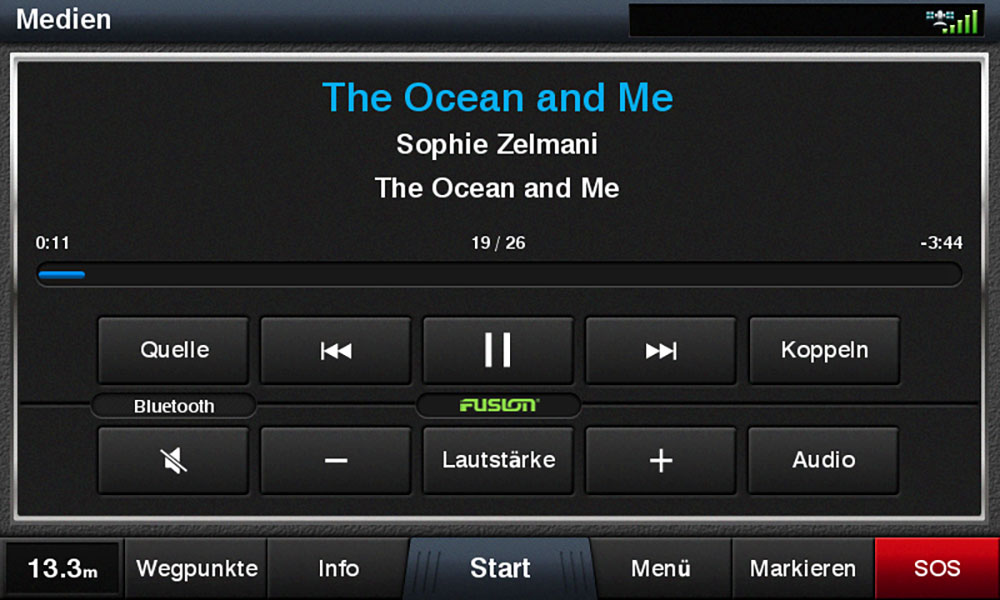Increase volume with the plus button
1000x600 pixels.
661,460
